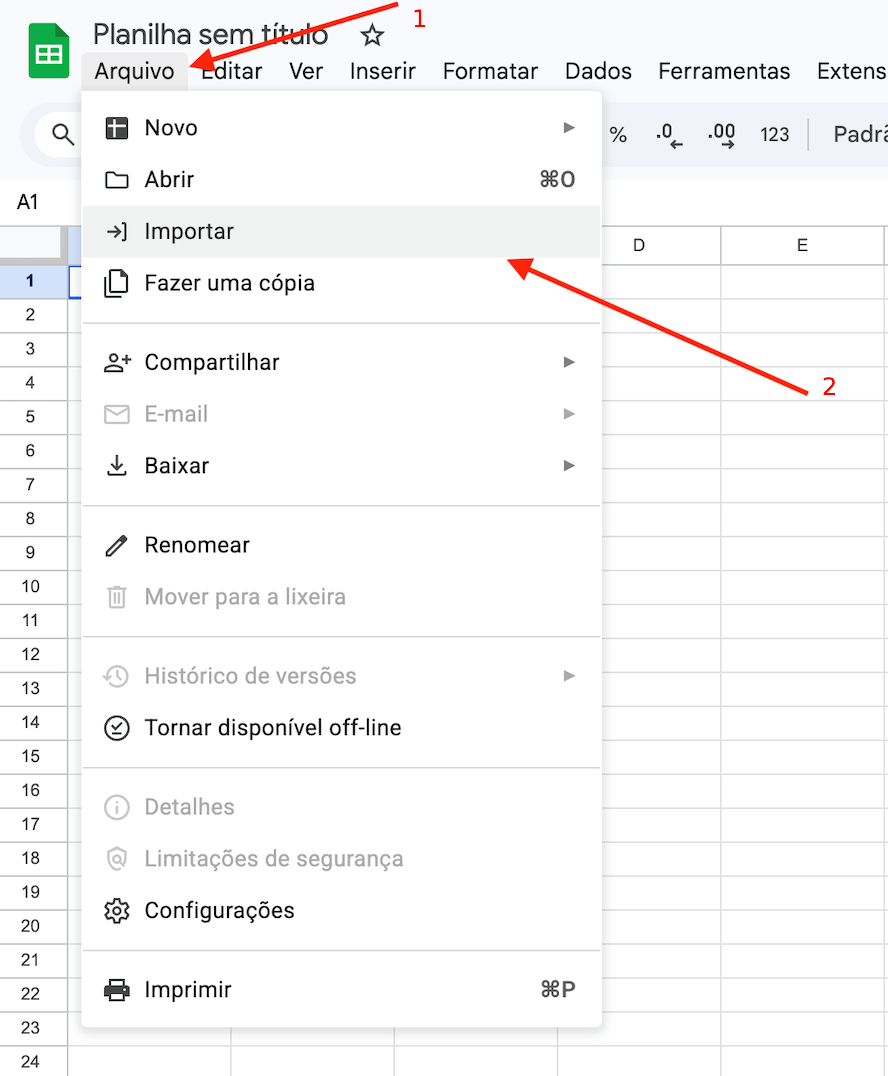Expand the Compartilhar submenu arrow
The image size is (888, 1076).
(x=569, y=362)
